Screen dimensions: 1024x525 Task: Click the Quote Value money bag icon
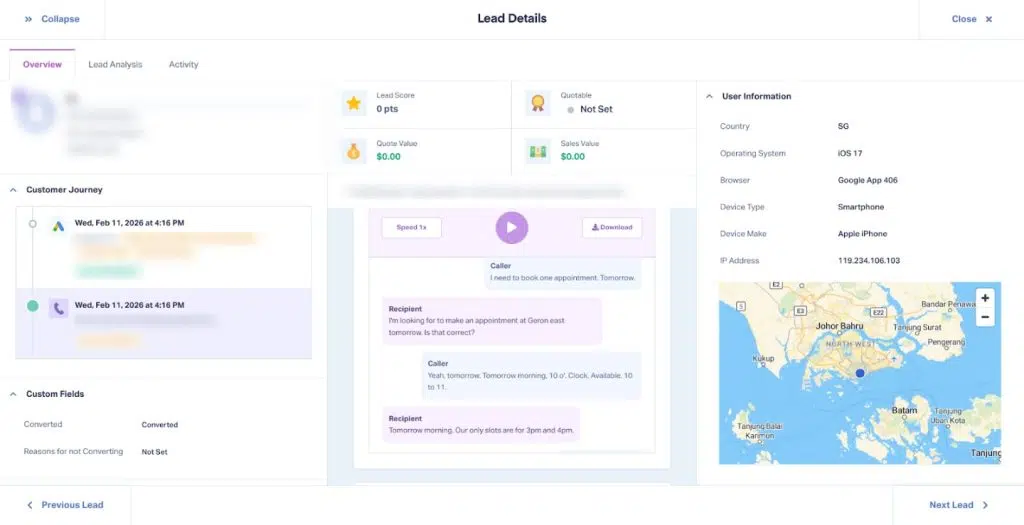coord(353,151)
